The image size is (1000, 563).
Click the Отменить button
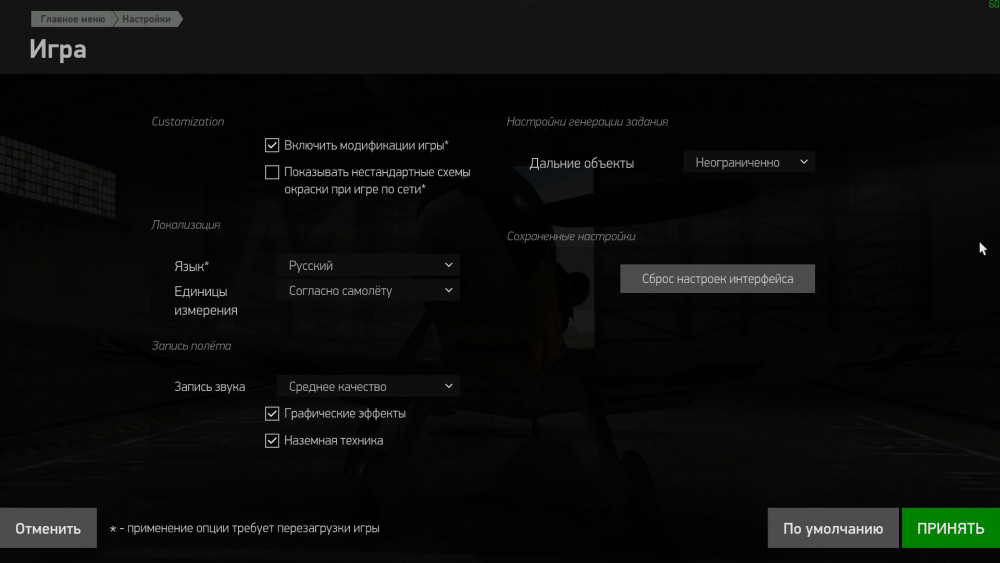[x=48, y=528]
